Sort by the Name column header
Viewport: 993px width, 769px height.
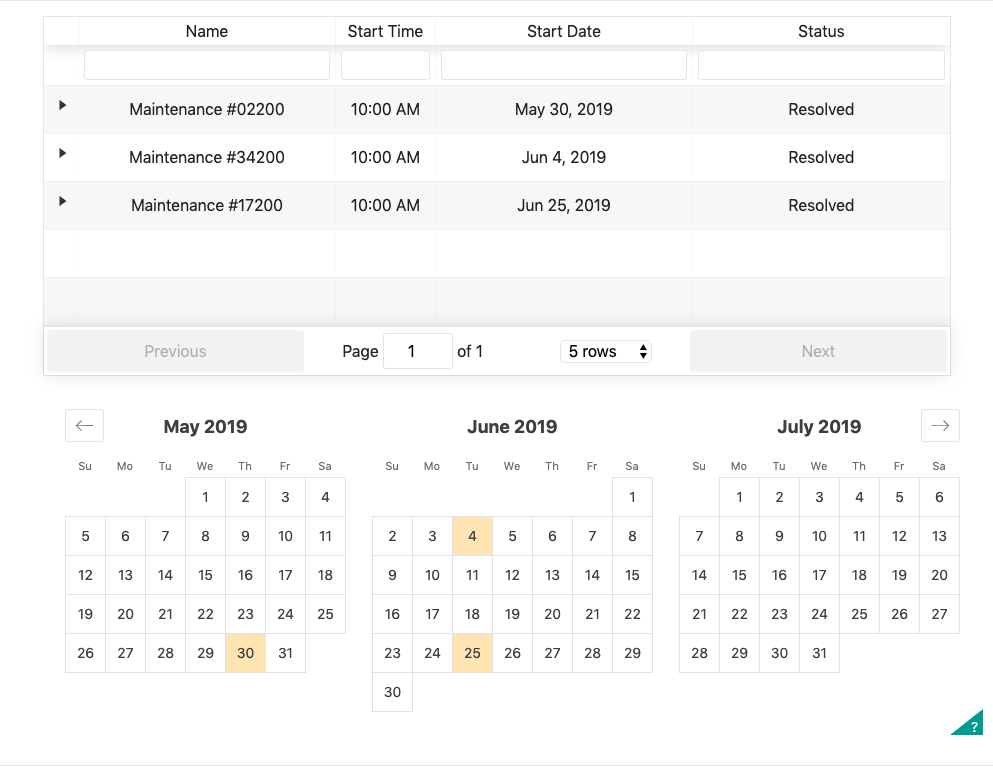(x=207, y=31)
